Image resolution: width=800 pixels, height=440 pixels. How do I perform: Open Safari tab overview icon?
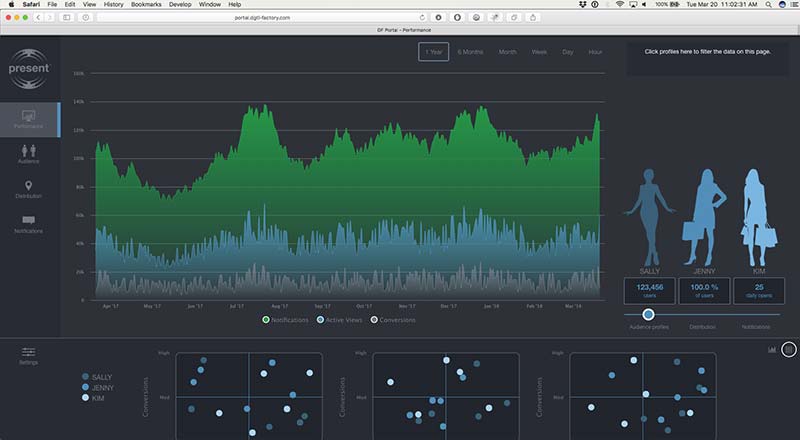(514, 17)
